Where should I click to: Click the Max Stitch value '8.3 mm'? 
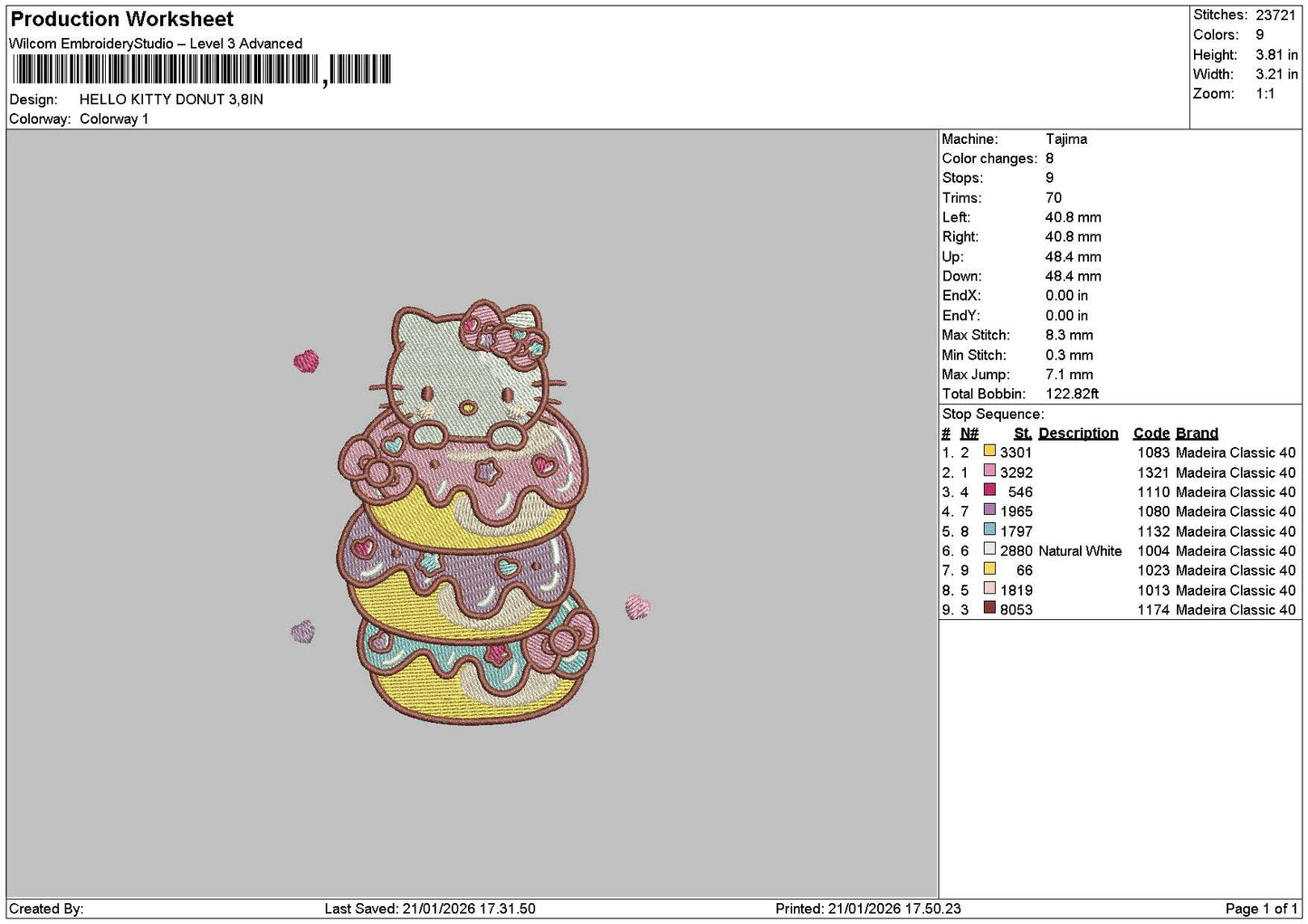point(1069,335)
